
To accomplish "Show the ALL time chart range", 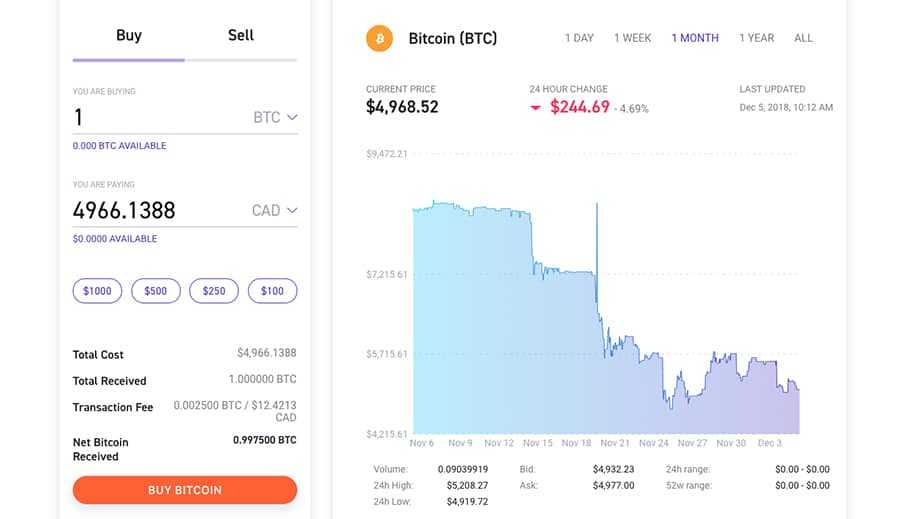I will (804, 38).
